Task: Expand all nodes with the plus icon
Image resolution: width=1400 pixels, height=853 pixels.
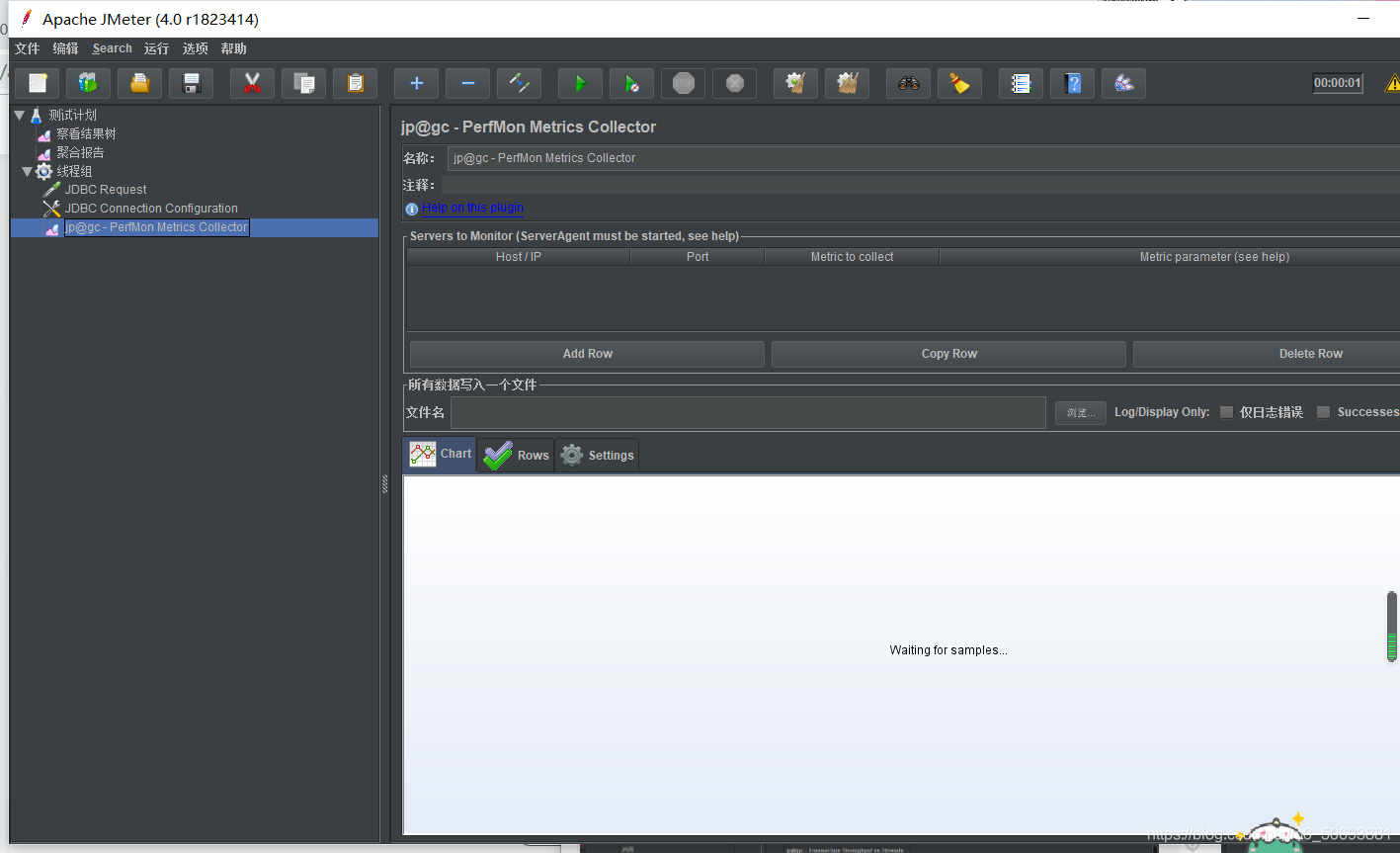Action: click(x=417, y=83)
